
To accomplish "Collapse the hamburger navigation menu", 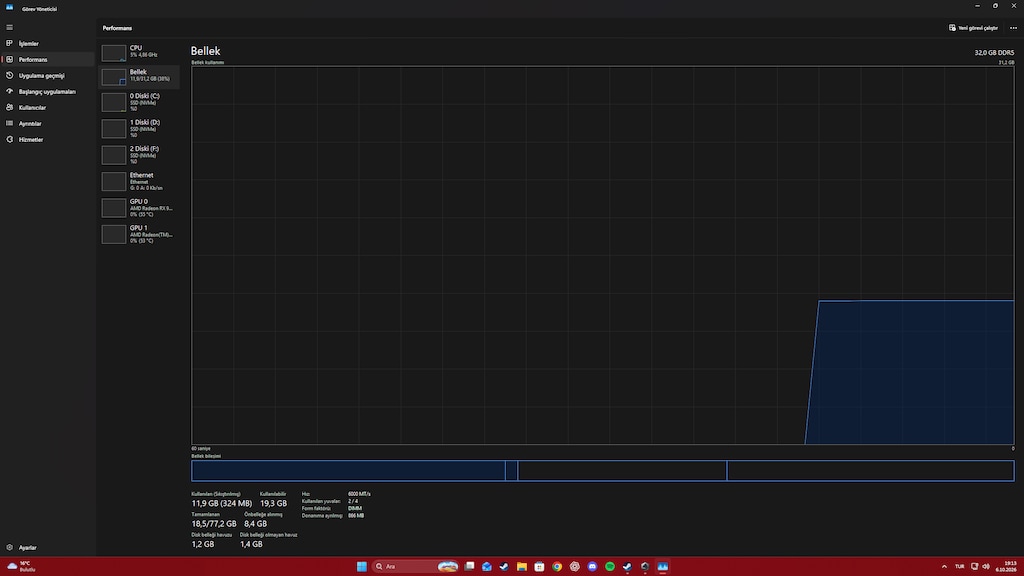I will [x=9, y=27].
